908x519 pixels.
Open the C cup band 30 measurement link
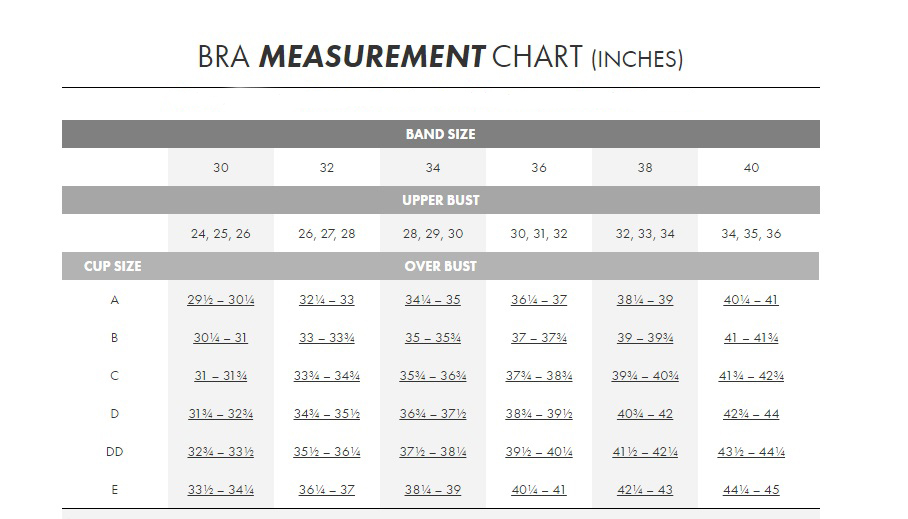pyautogui.click(x=220, y=376)
